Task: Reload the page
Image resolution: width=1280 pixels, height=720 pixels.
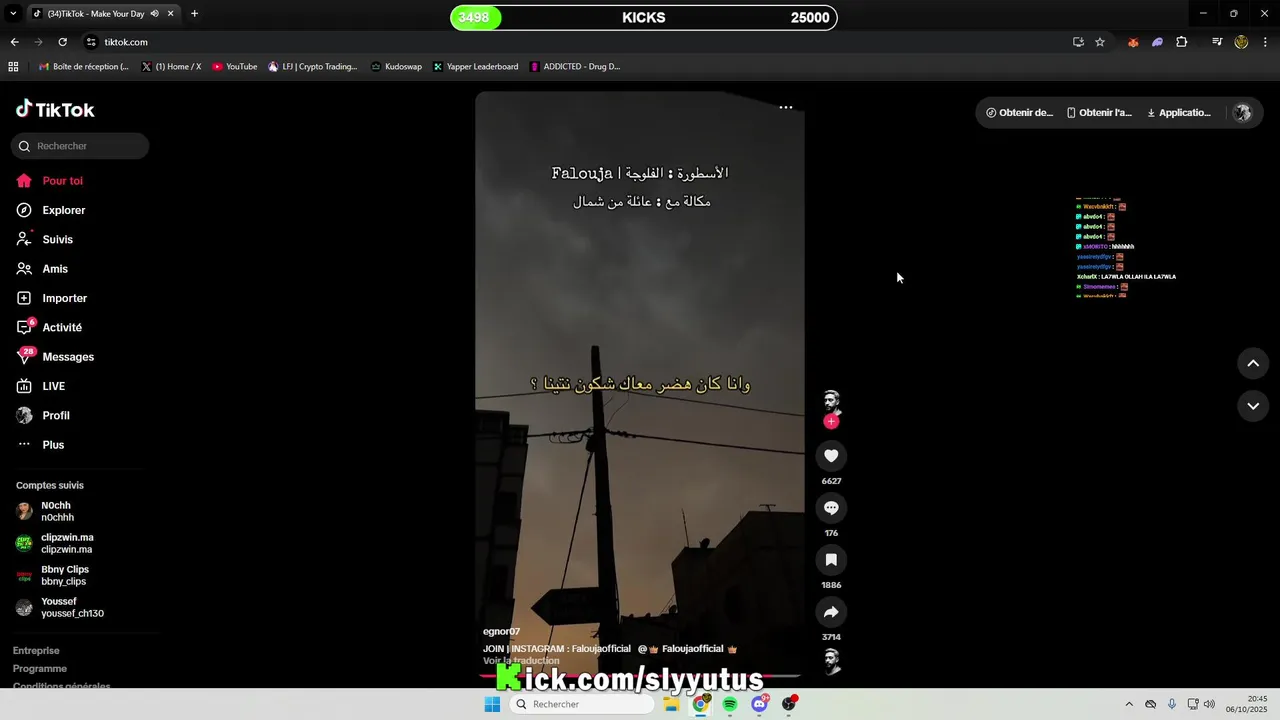Action: click(62, 42)
